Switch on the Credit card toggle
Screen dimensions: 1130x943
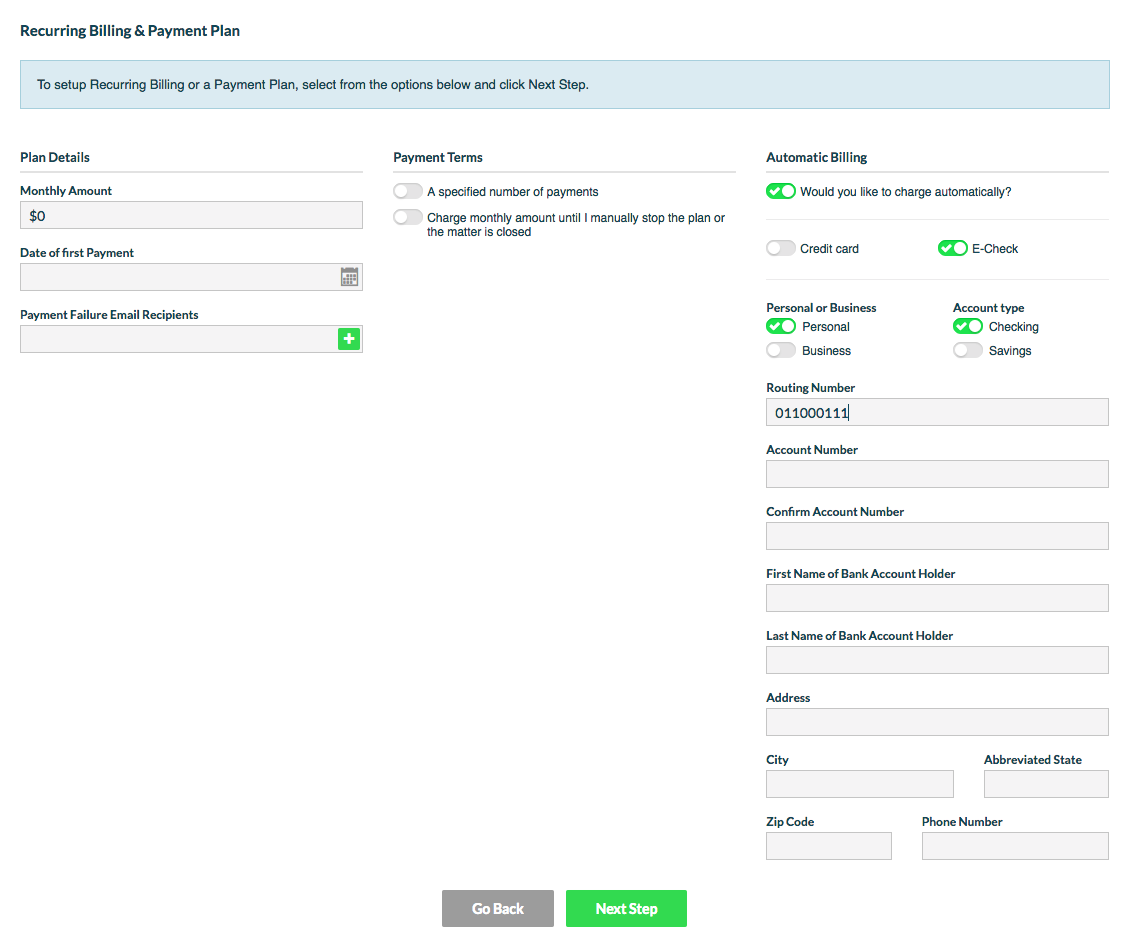pos(781,248)
